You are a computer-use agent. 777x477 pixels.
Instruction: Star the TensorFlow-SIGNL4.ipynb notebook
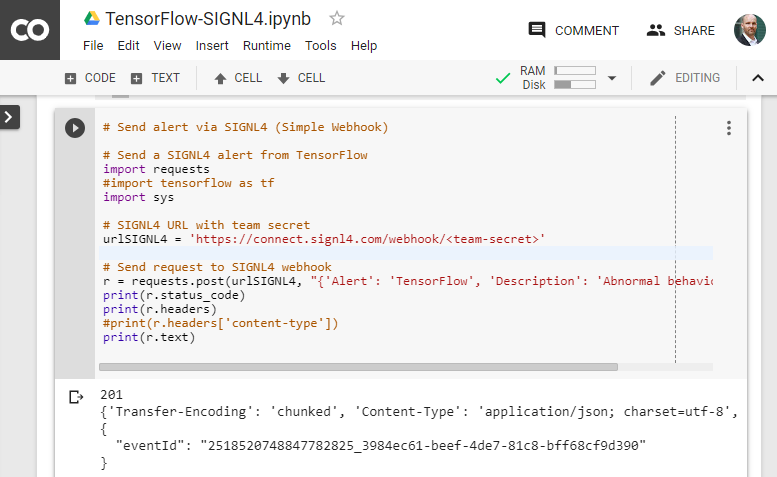[336, 18]
